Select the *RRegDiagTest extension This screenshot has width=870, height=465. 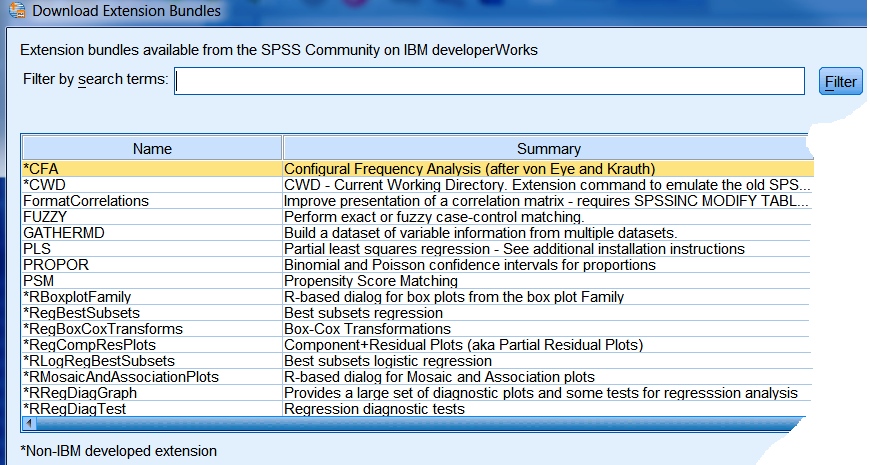(75, 410)
